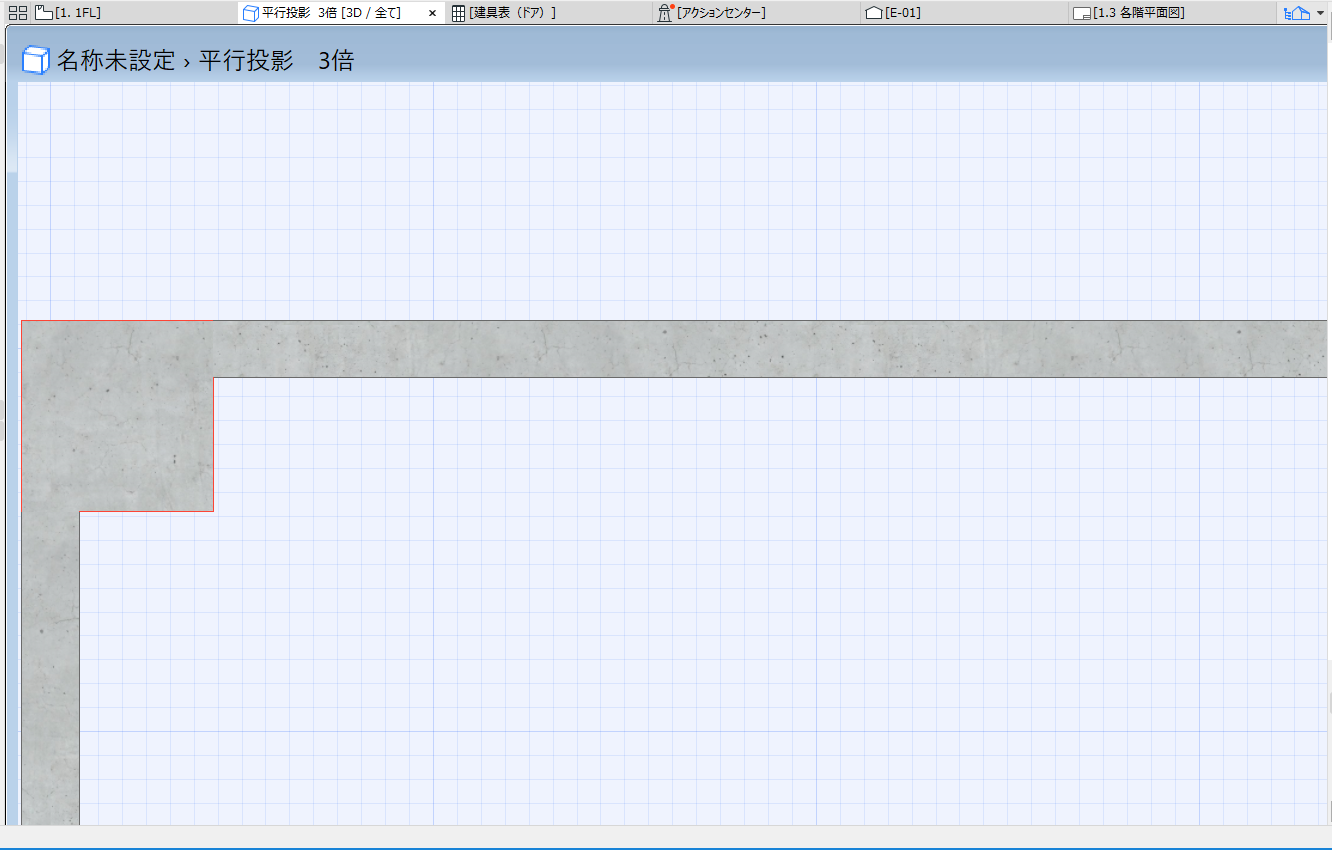Click the 3D cube icon on the 平行投影 tab
The image size is (1332, 850).
[251, 13]
